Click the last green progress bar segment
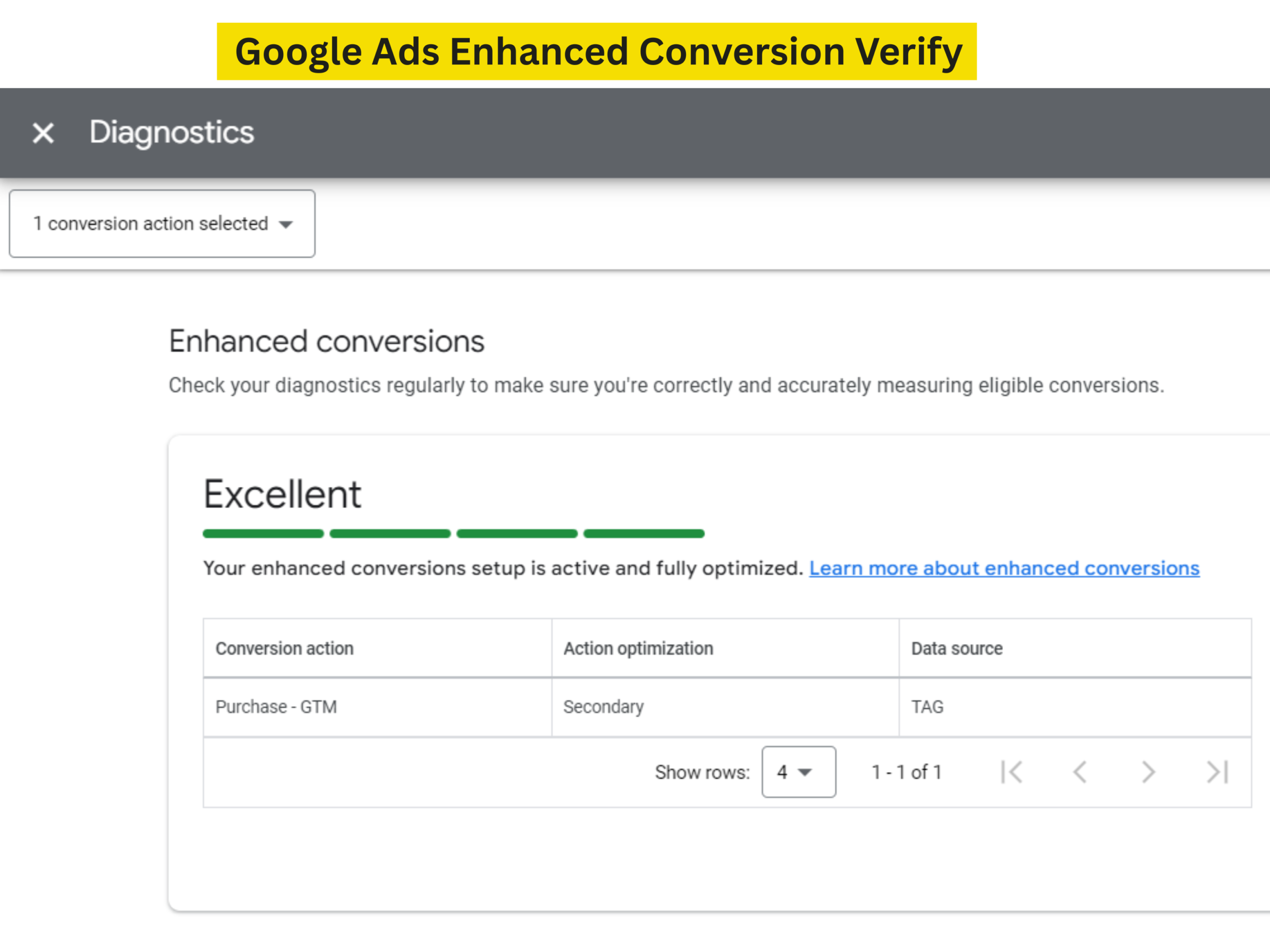This screenshot has height=952, width=1270. [643, 534]
